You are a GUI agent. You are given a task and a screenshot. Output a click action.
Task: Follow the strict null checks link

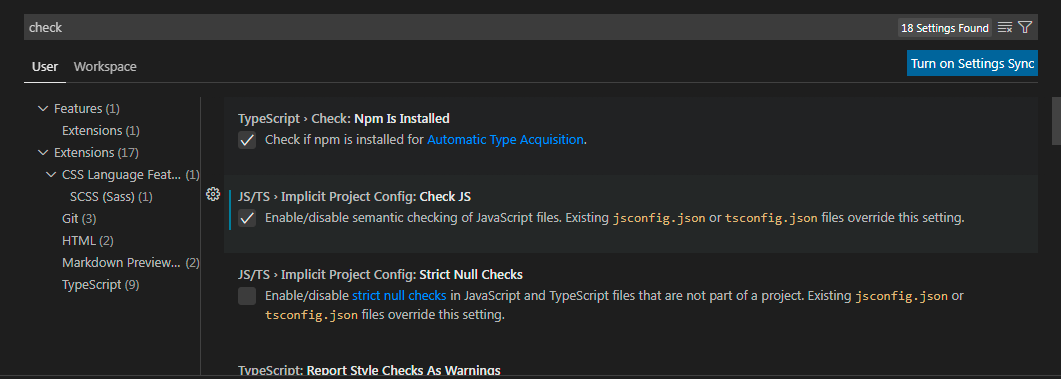[x=399, y=296]
